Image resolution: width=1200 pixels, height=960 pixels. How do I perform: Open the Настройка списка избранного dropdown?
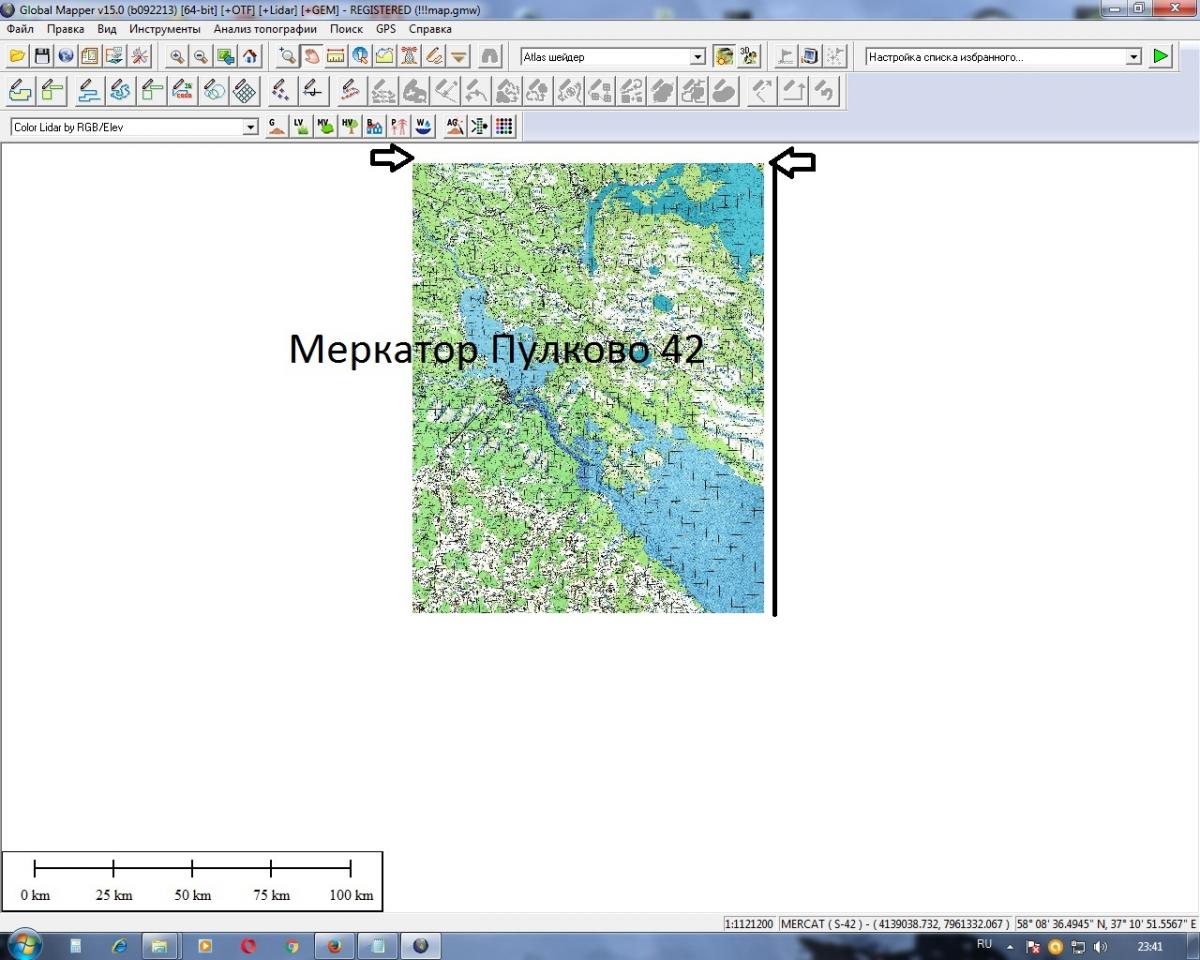pyautogui.click(x=1133, y=57)
